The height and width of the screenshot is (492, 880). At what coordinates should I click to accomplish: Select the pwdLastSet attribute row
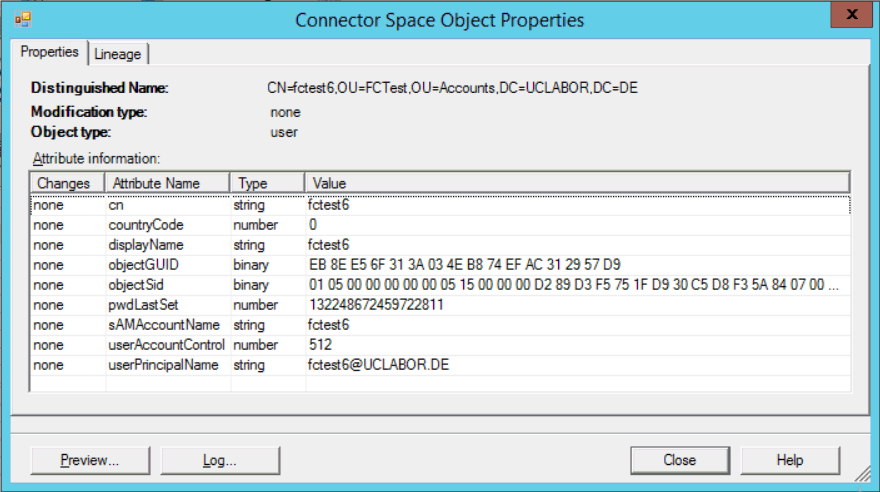pos(441,305)
